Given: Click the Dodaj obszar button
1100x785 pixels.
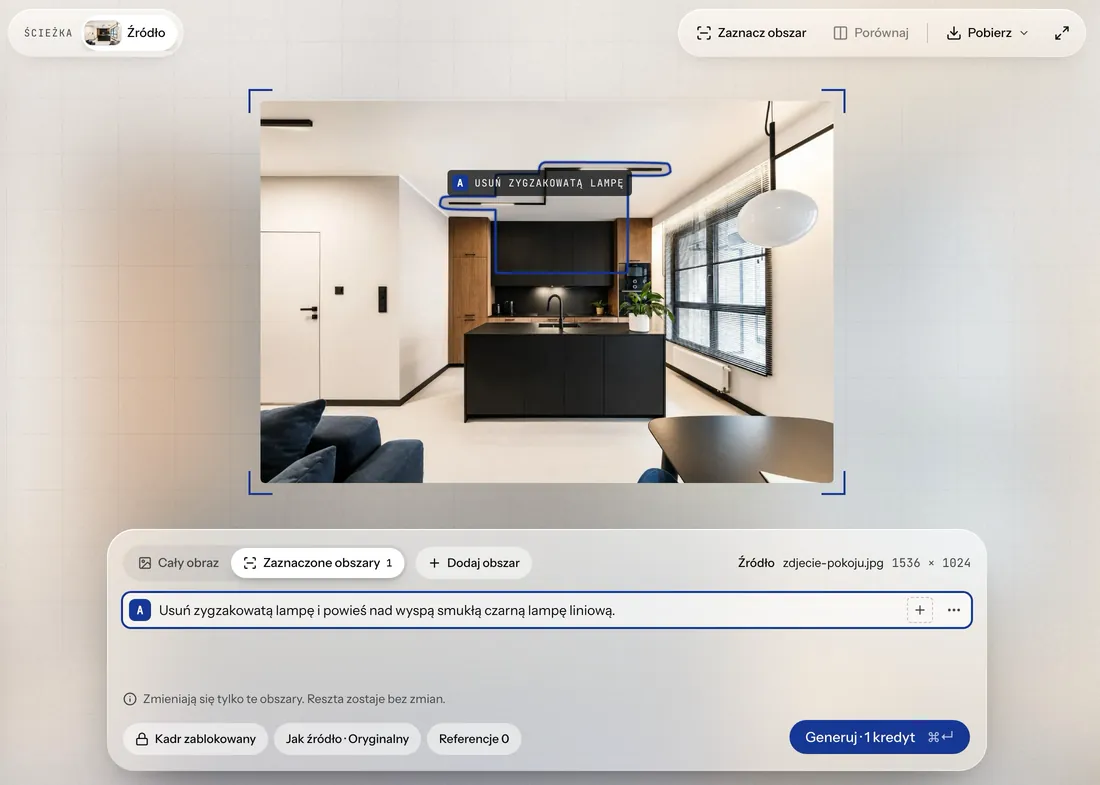Looking at the screenshot, I should 474,563.
